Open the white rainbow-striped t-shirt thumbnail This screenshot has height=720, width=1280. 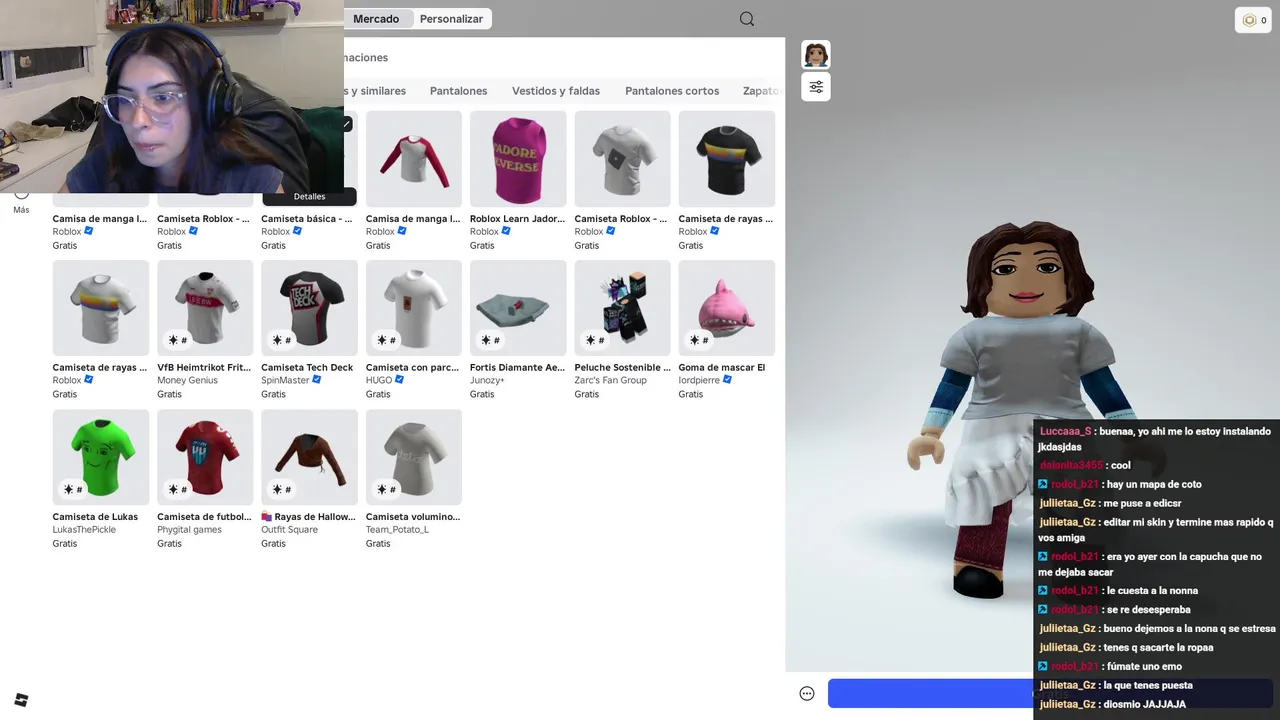click(101, 308)
